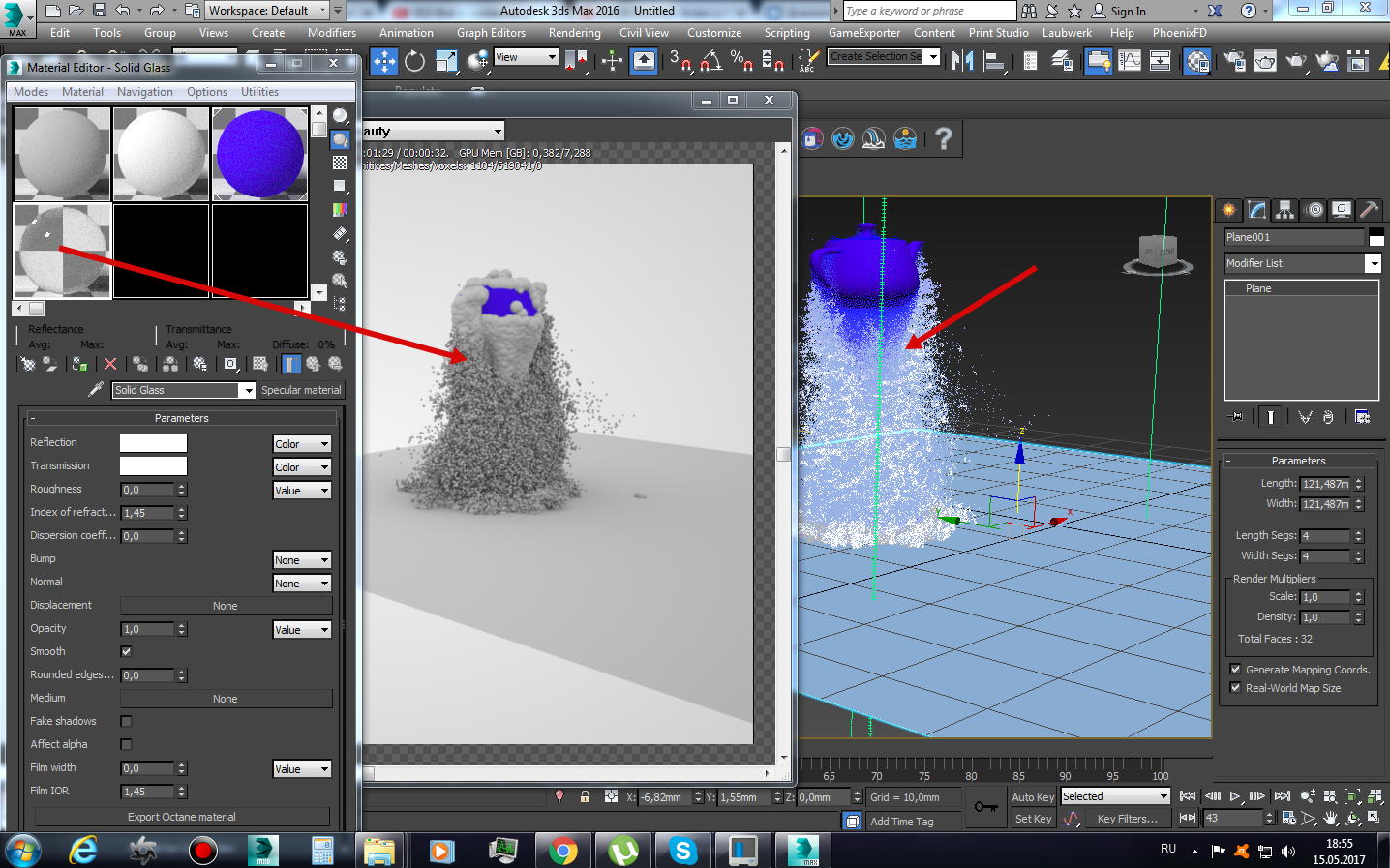Click the Specular material type button
The height and width of the screenshot is (868, 1390).
click(x=301, y=390)
